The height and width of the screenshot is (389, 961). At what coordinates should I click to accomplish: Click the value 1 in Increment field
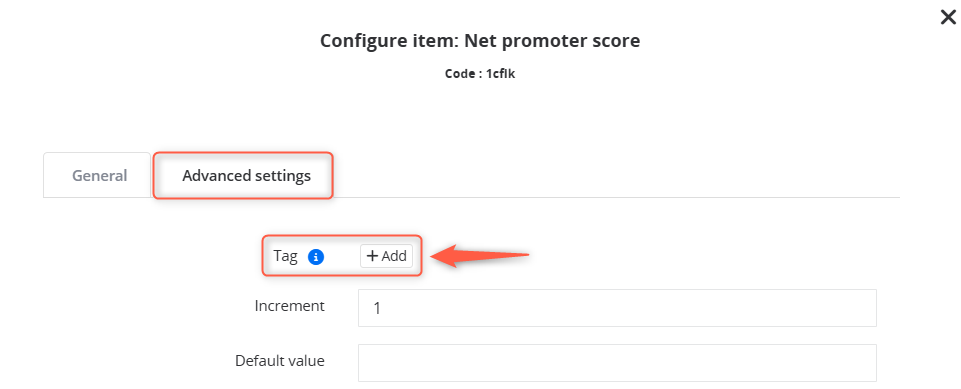pyautogui.click(x=377, y=308)
